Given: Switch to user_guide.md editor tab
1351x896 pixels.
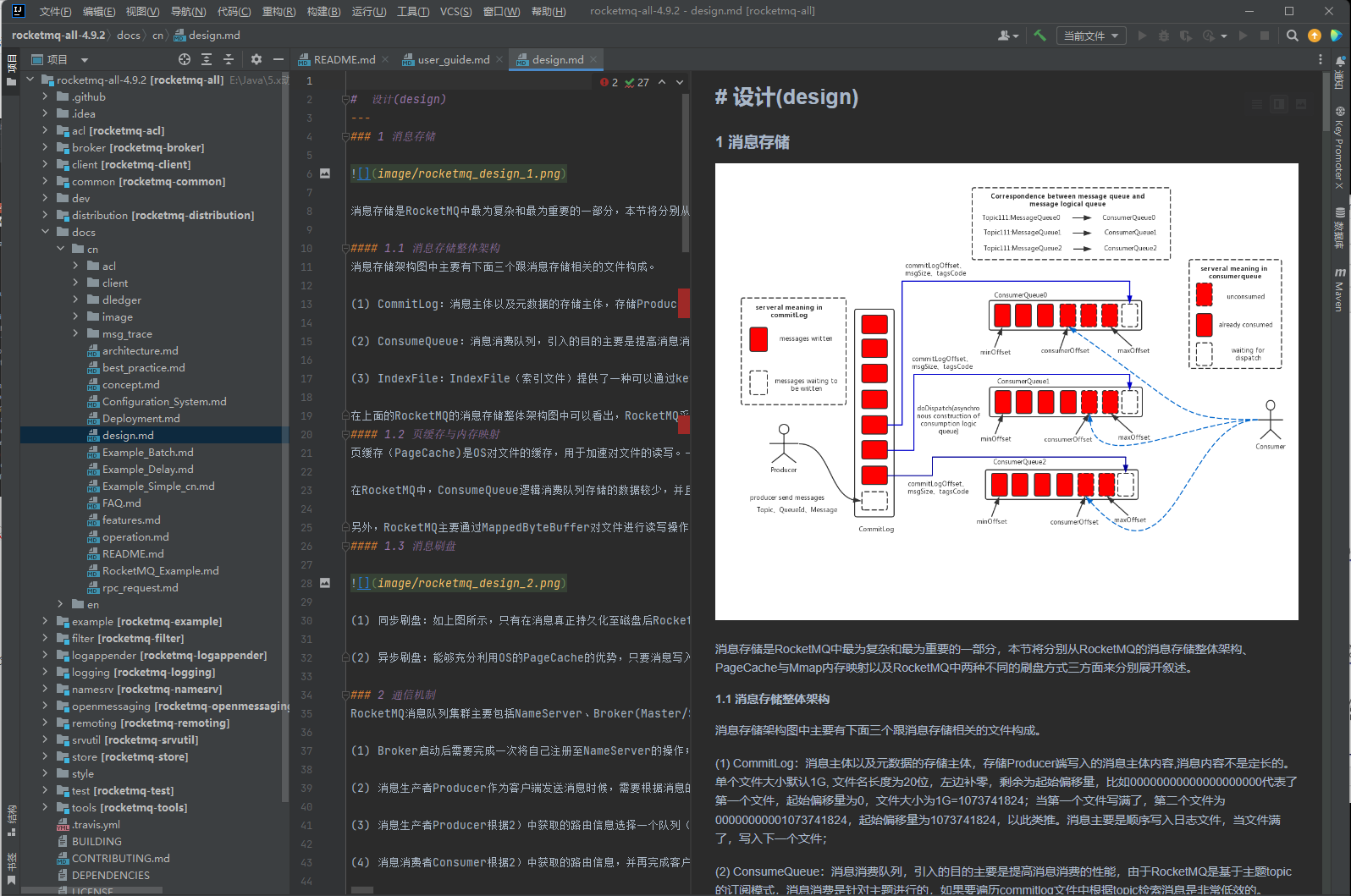Looking at the screenshot, I should click(x=453, y=59).
